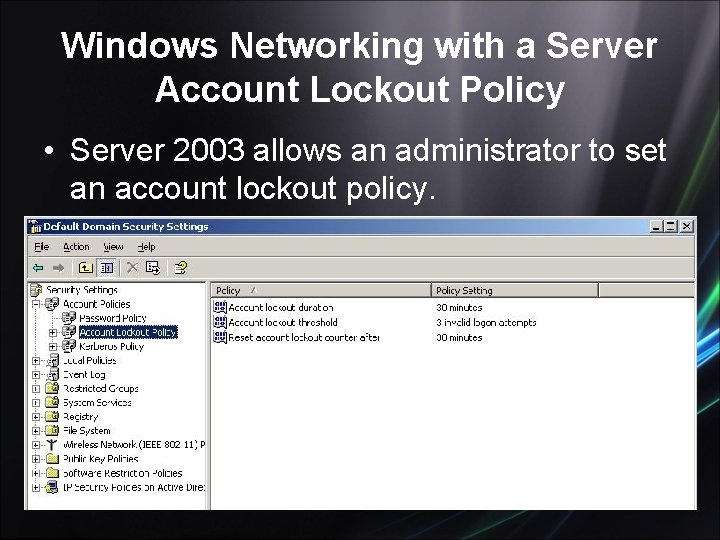Expand the Registry node
720x540 pixels.
36,417
